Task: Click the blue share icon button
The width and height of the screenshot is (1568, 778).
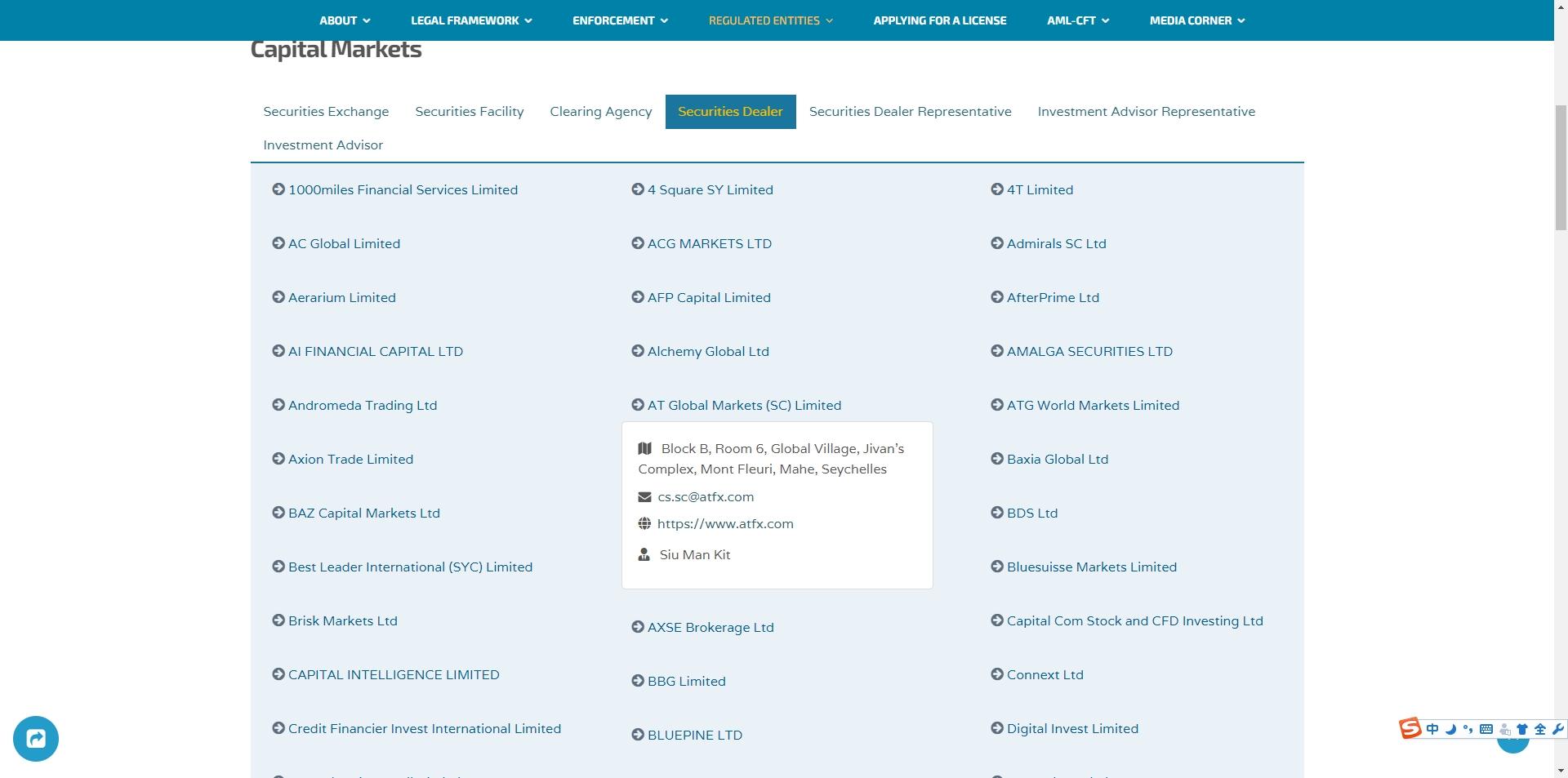Action: click(36, 739)
